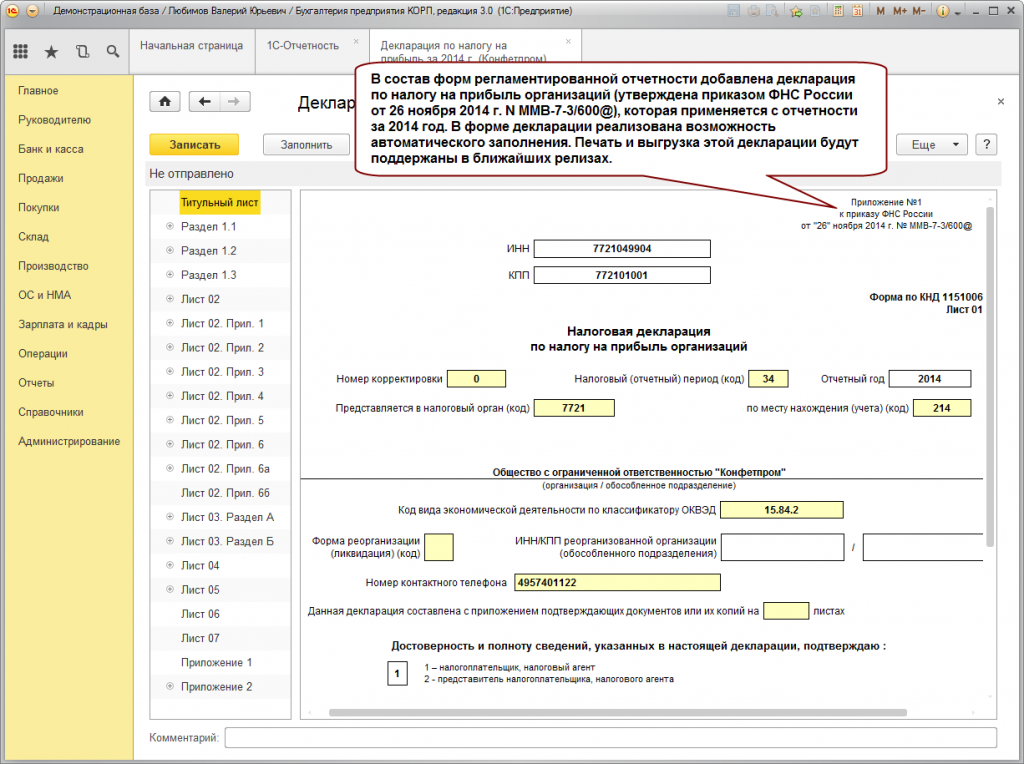Click signer type box with value 1
This screenshot has width=1024, height=764.
[397, 673]
